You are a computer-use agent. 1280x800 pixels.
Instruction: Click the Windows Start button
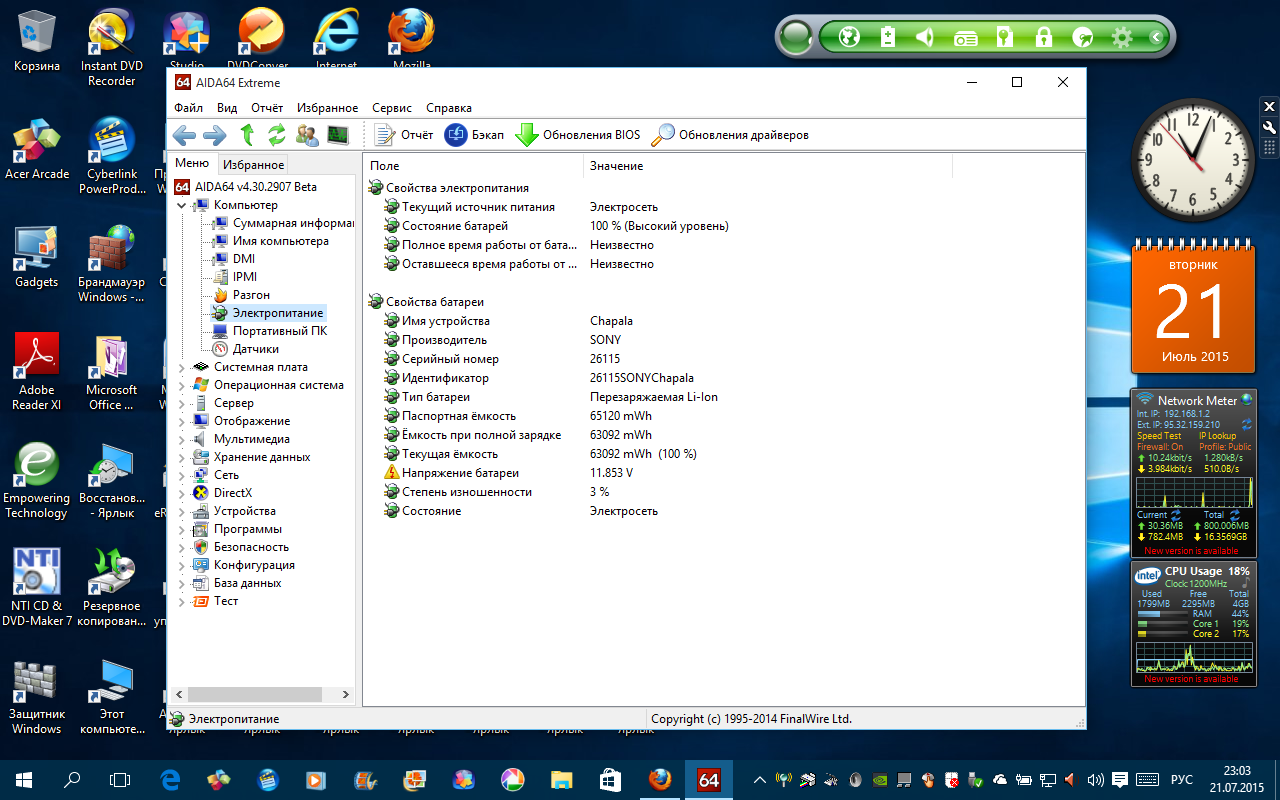click(x=23, y=779)
